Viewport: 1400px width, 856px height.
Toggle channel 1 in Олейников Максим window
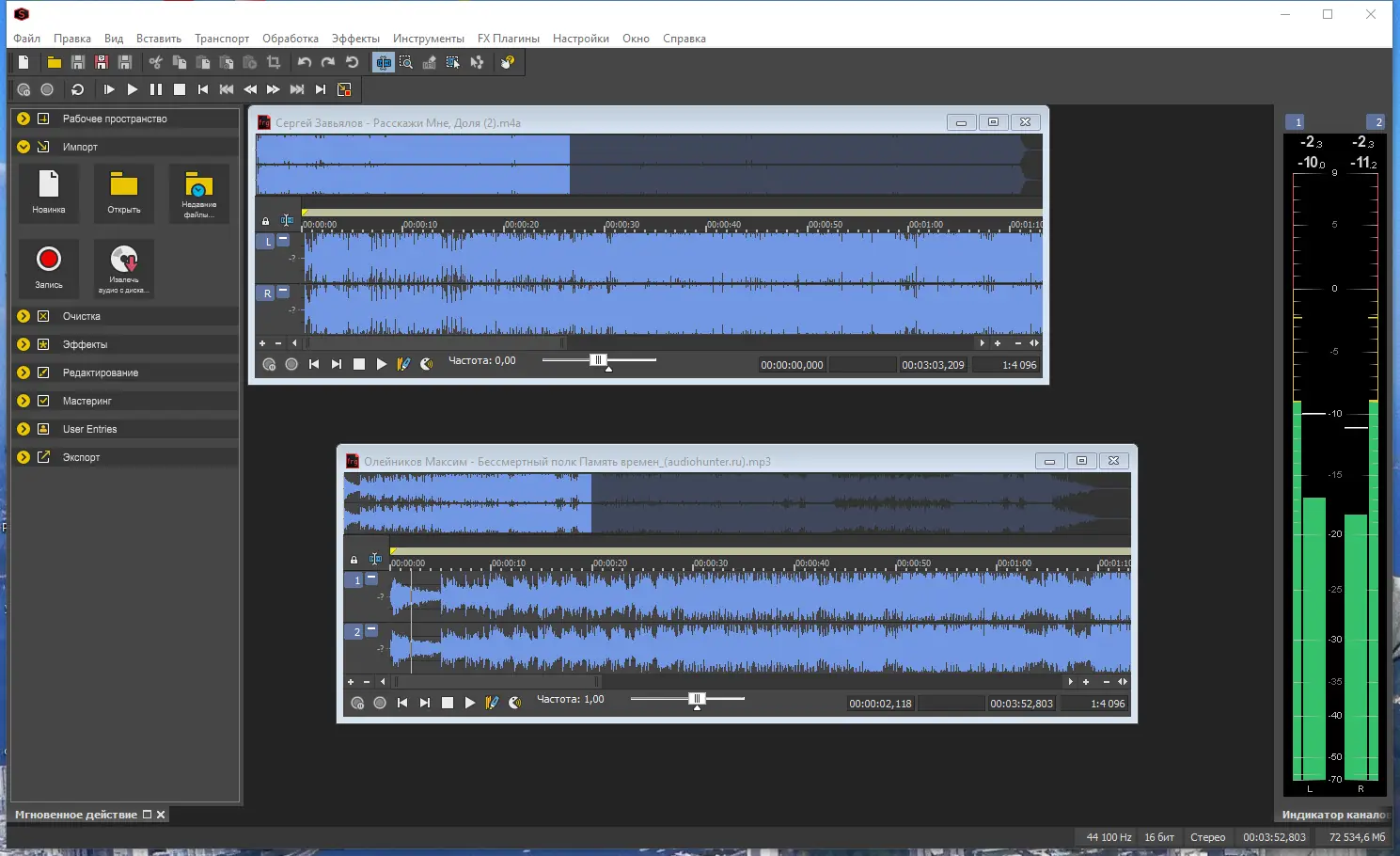point(355,580)
